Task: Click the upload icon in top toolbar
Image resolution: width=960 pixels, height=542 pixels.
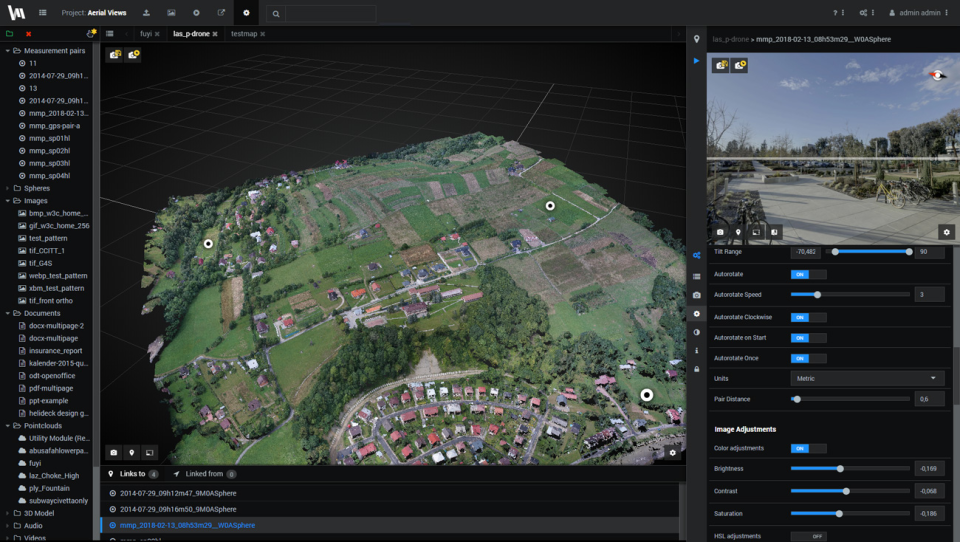Action: coord(146,13)
